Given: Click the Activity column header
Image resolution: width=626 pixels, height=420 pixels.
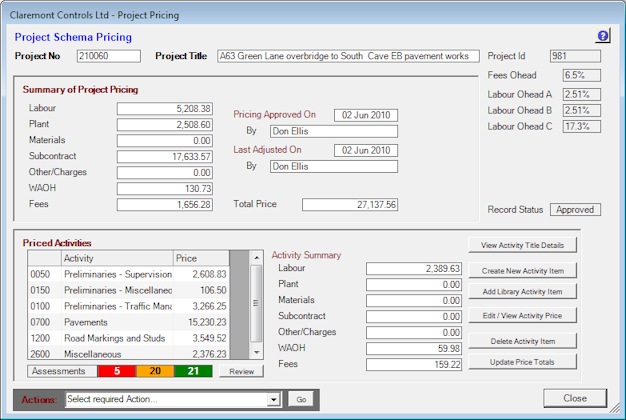Looking at the screenshot, I should pyautogui.click(x=117, y=258).
